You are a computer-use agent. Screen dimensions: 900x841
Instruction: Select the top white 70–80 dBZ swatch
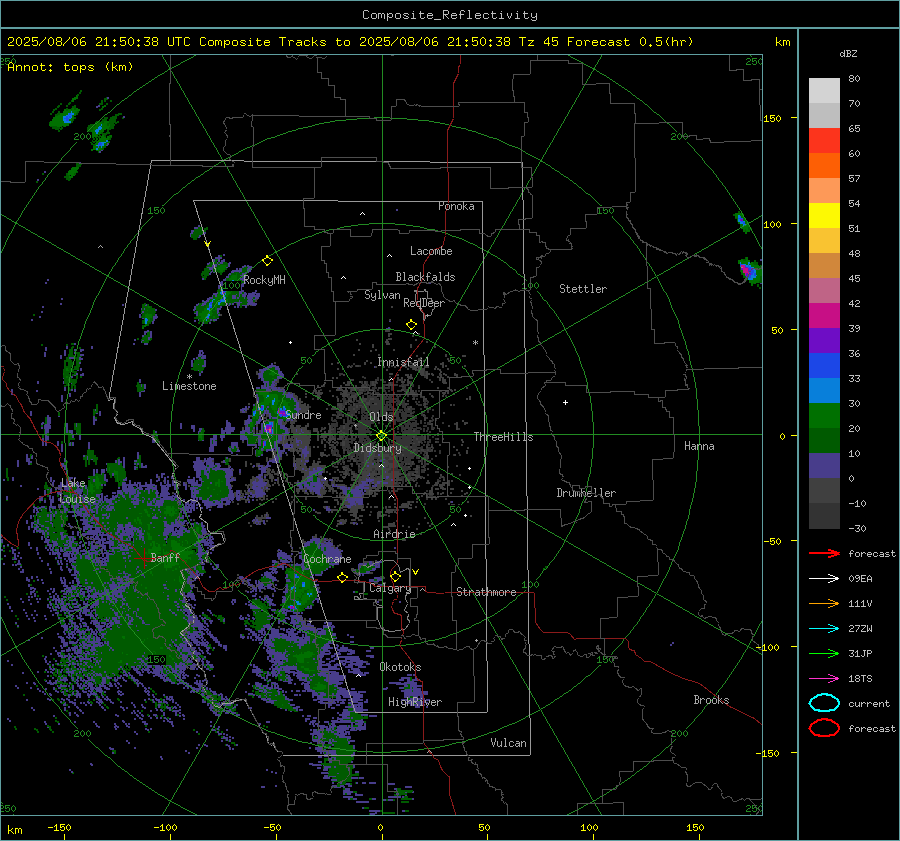[x=824, y=91]
